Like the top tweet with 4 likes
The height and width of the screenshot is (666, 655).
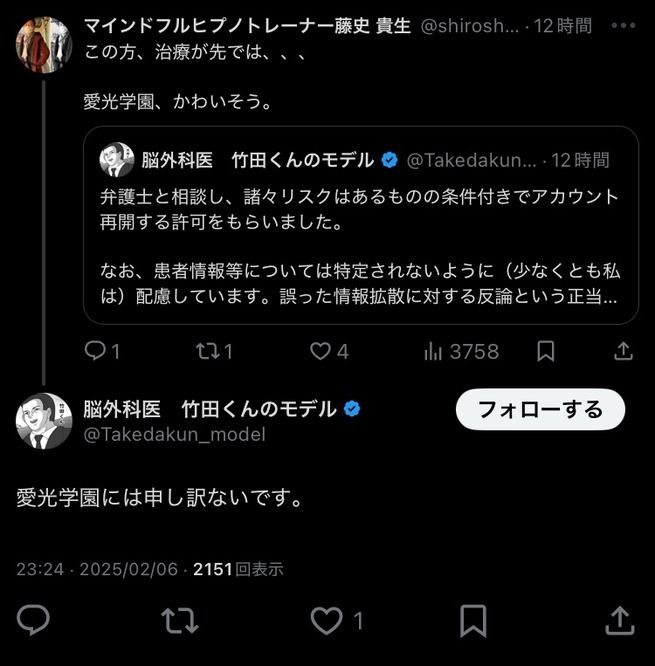[x=320, y=351]
